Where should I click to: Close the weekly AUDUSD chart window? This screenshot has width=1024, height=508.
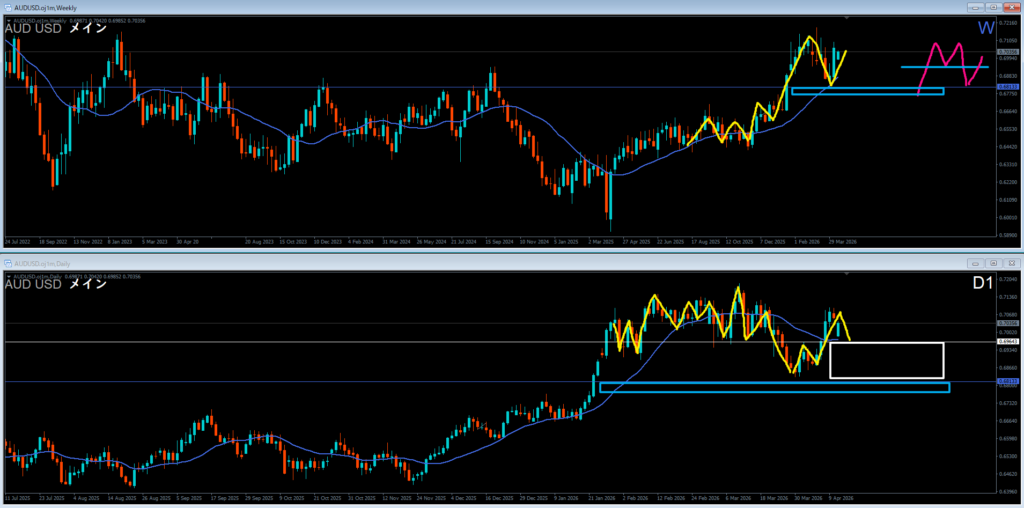click(1013, 7)
